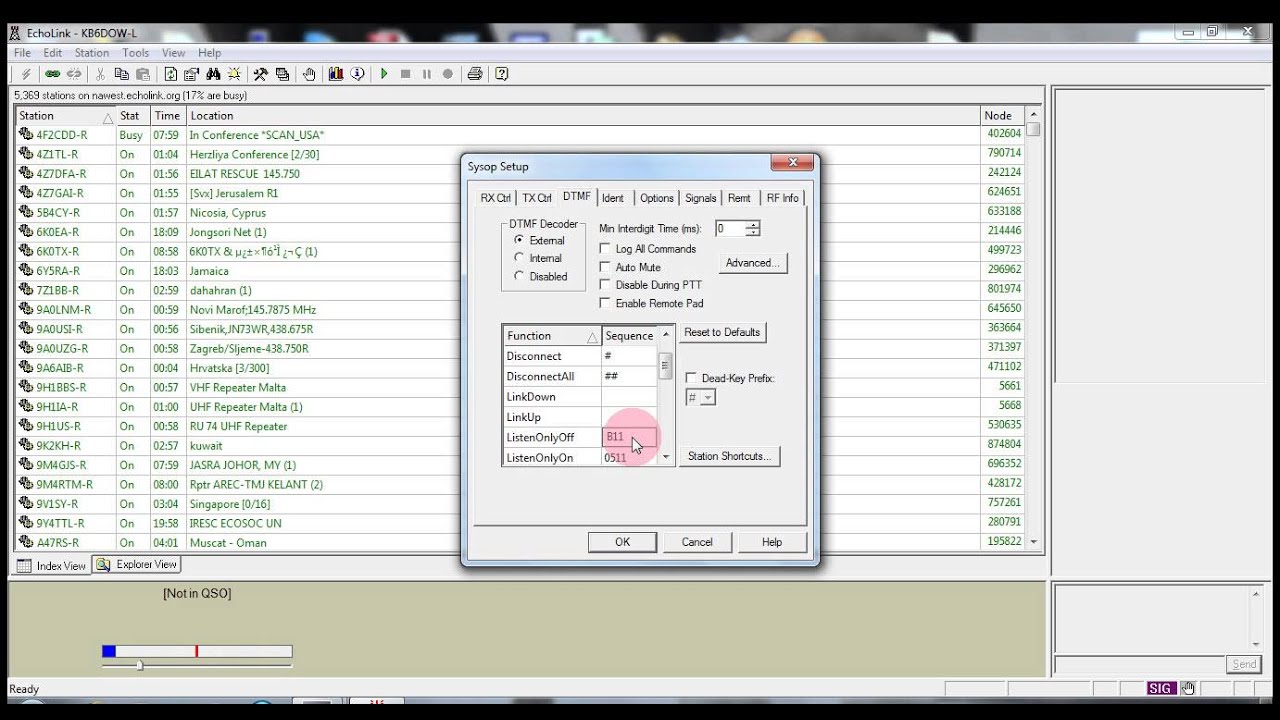Click the Refresh station list icon

171,74
